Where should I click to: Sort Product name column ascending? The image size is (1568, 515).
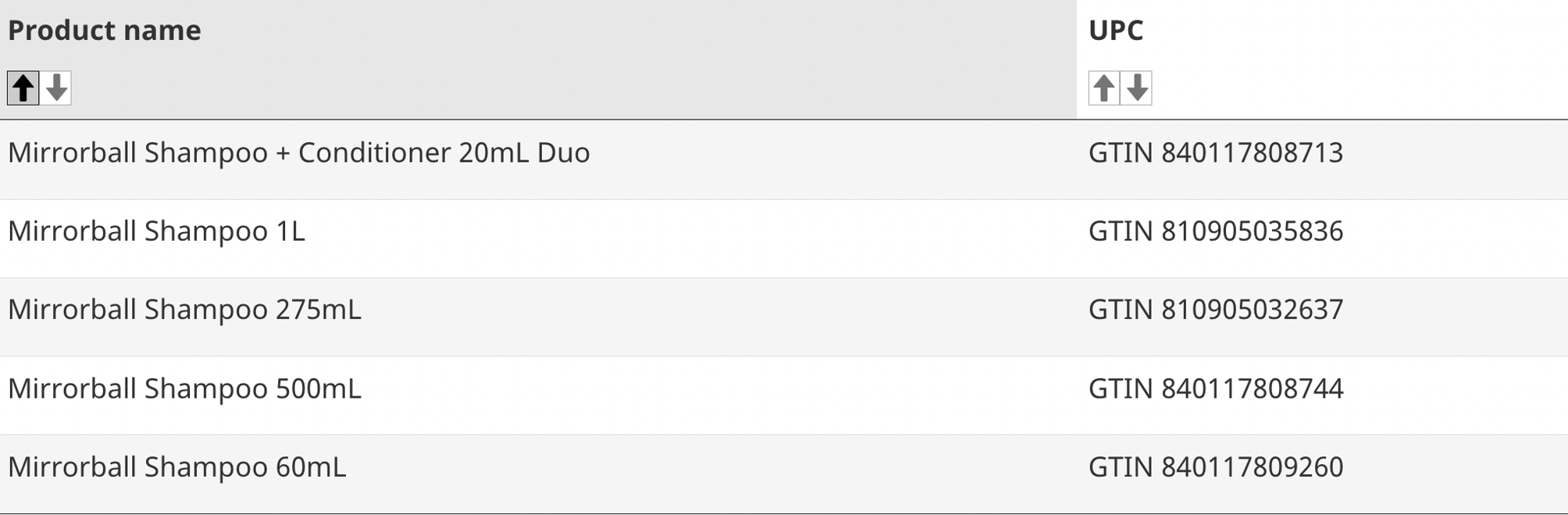click(23, 88)
